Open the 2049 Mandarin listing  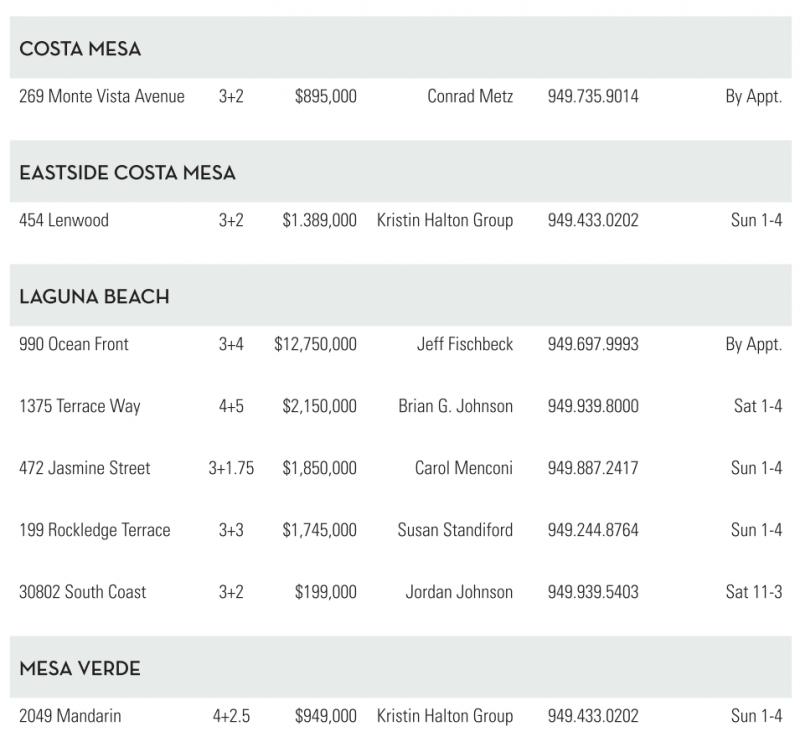(x=70, y=716)
